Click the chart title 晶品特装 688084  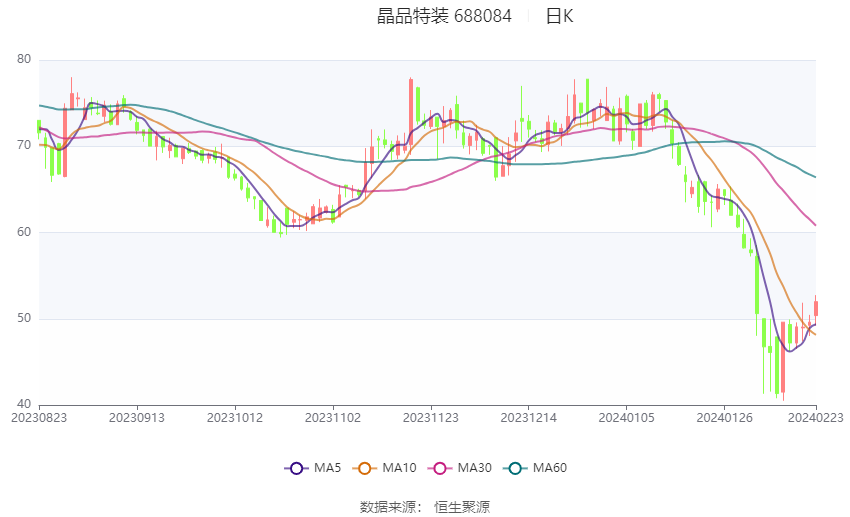click(444, 16)
